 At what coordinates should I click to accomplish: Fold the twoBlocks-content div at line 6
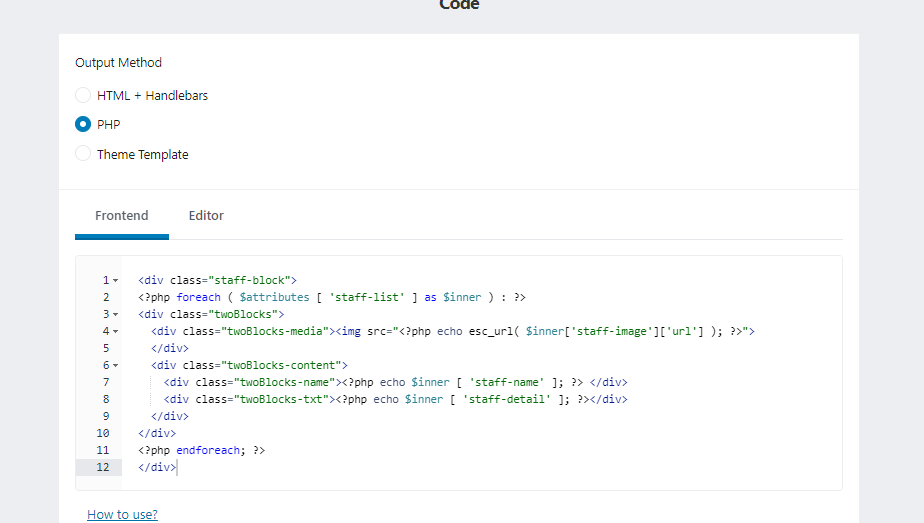tap(116, 366)
